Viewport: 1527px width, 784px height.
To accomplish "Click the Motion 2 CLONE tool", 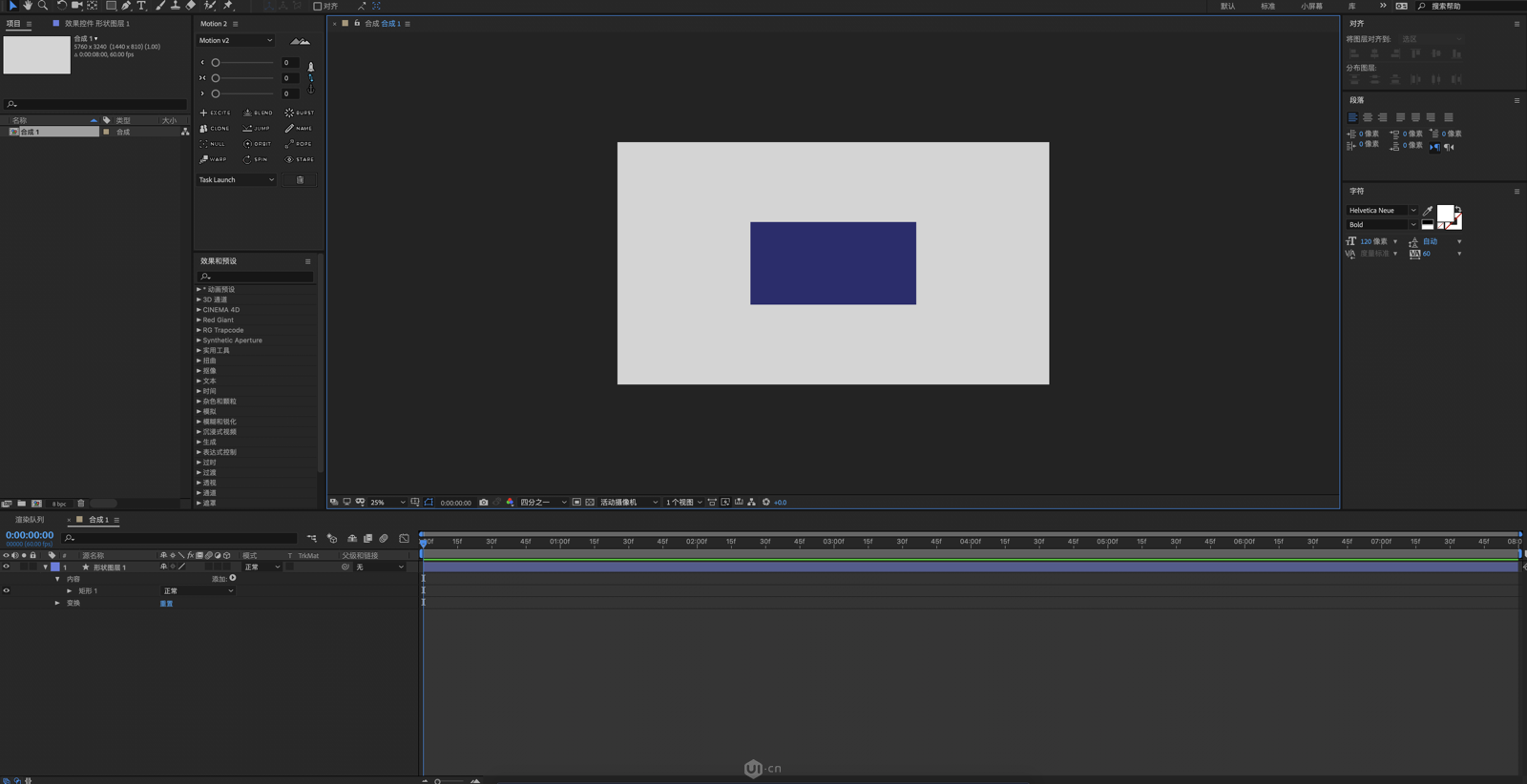I will point(215,128).
